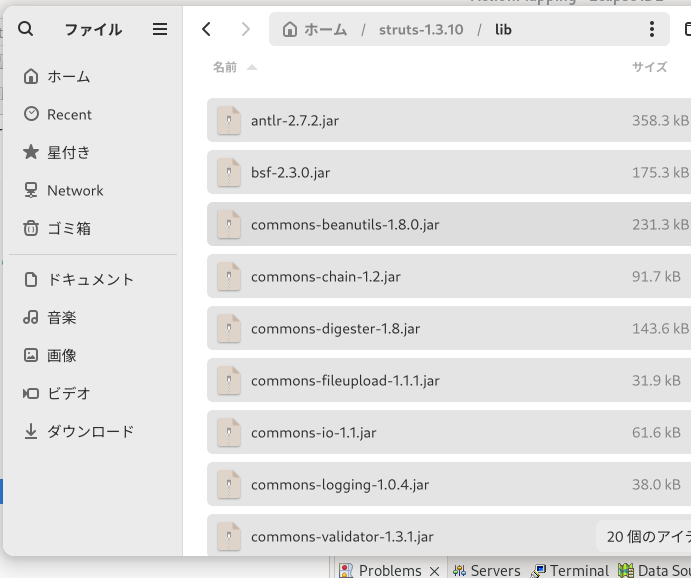This screenshot has height=578, width=691.
Task: Click the ダウンロード download icon
Action: tap(31, 431)
